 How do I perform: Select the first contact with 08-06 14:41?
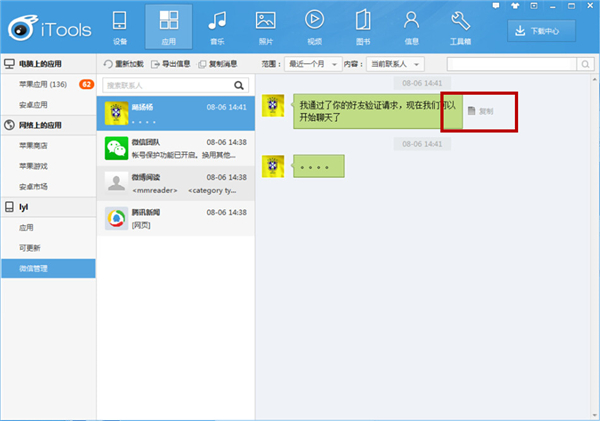pyautogui.click(x=176, y=113)
